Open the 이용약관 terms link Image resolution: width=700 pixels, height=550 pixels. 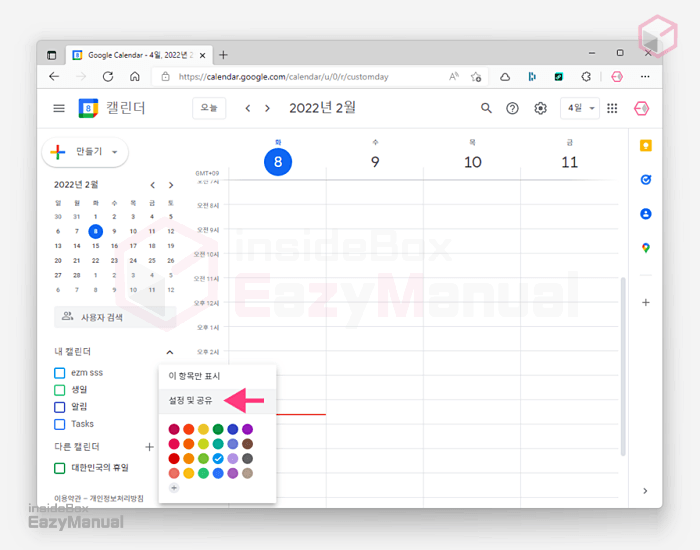coord(69,498)
